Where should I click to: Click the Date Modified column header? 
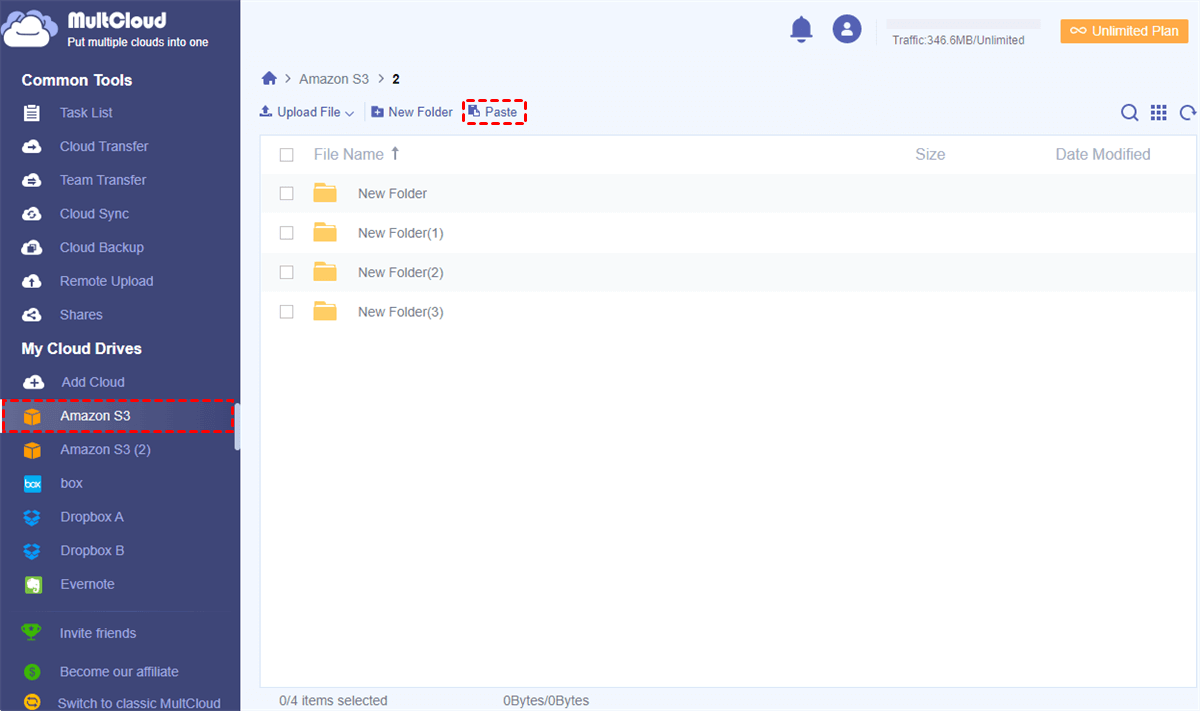(x=1103, y=155)
